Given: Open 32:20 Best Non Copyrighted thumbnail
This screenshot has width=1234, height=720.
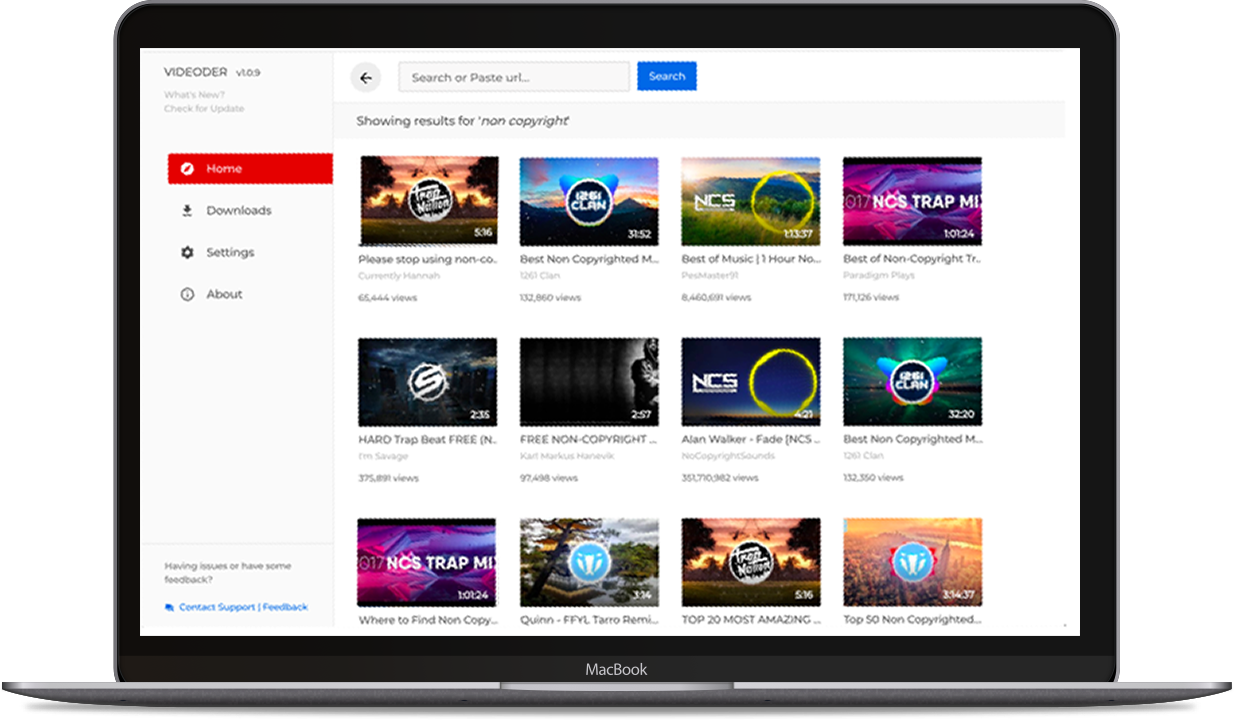Looking at the screenshot, I should 912,382.
